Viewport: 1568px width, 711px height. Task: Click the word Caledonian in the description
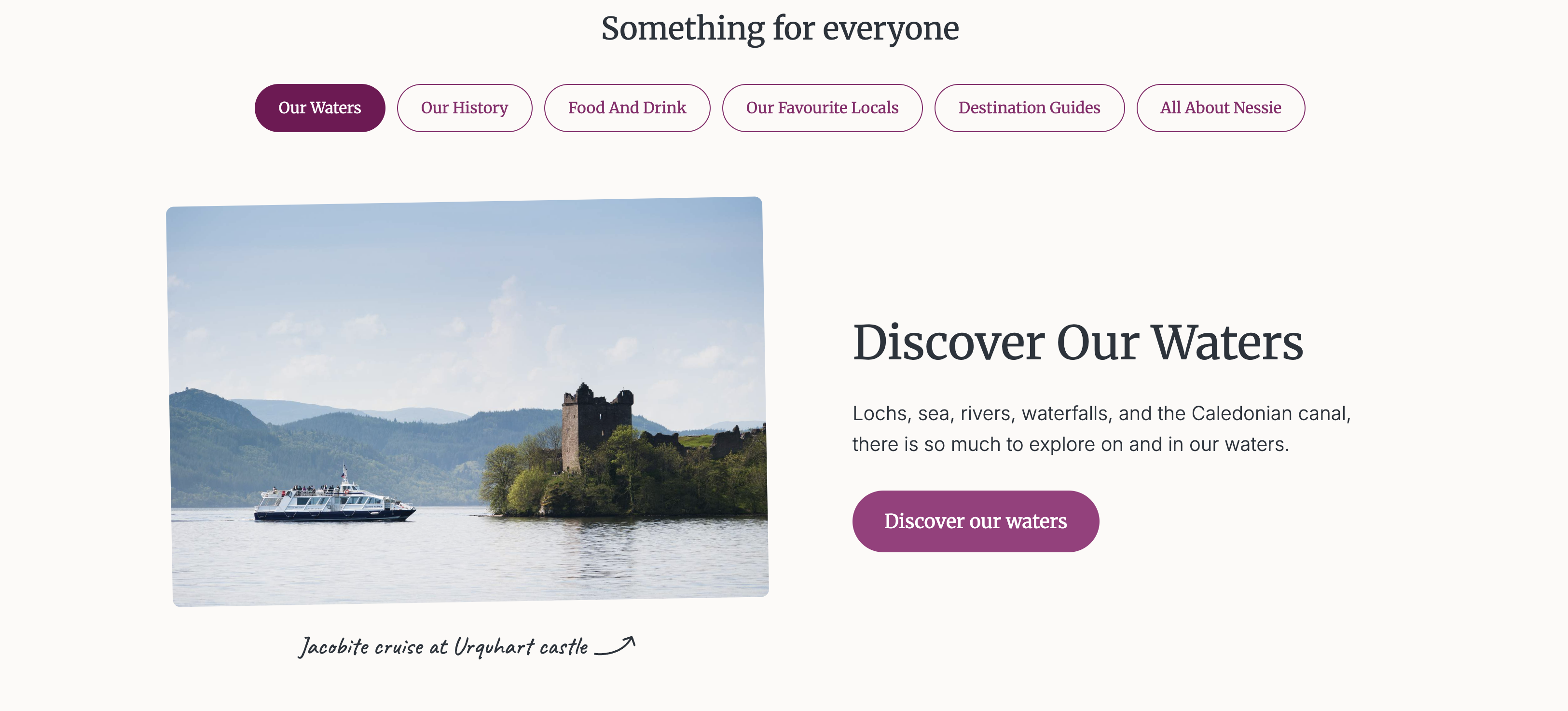(x=1242, y=413)
